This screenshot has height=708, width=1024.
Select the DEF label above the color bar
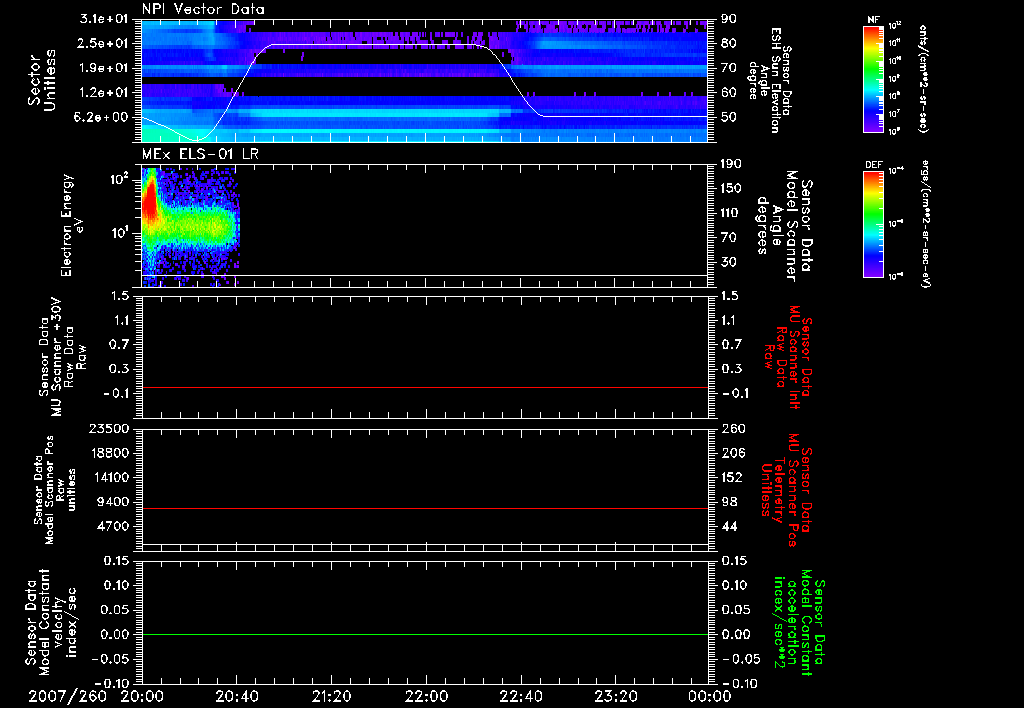(x=873, y=165)
